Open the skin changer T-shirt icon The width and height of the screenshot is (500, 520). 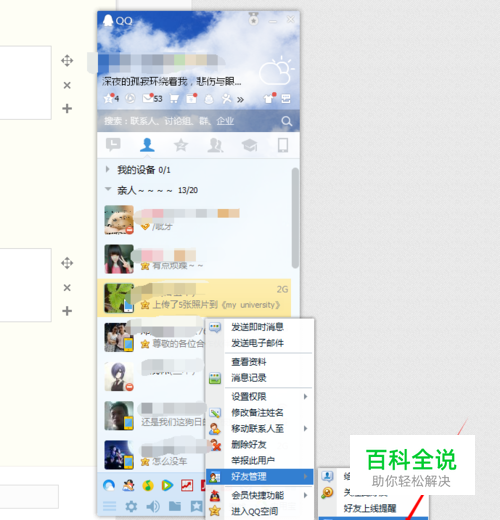[x=269, y=98]
